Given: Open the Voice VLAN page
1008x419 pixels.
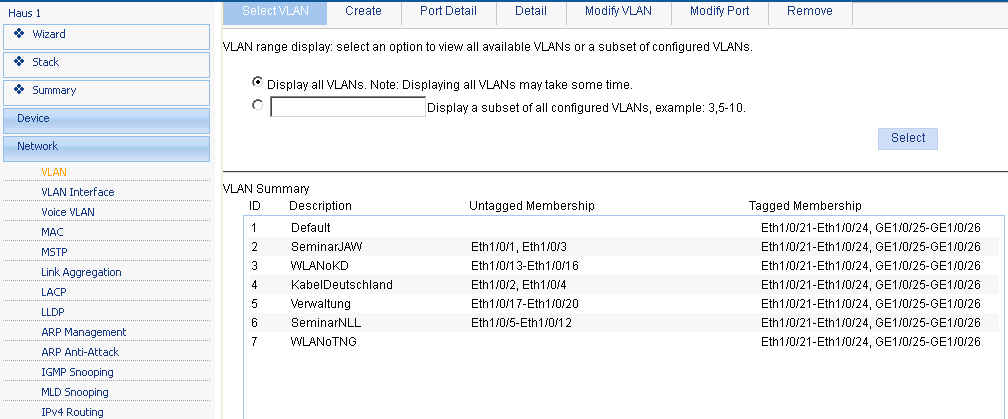Looking at the screenshot, I should pos(68,212).
